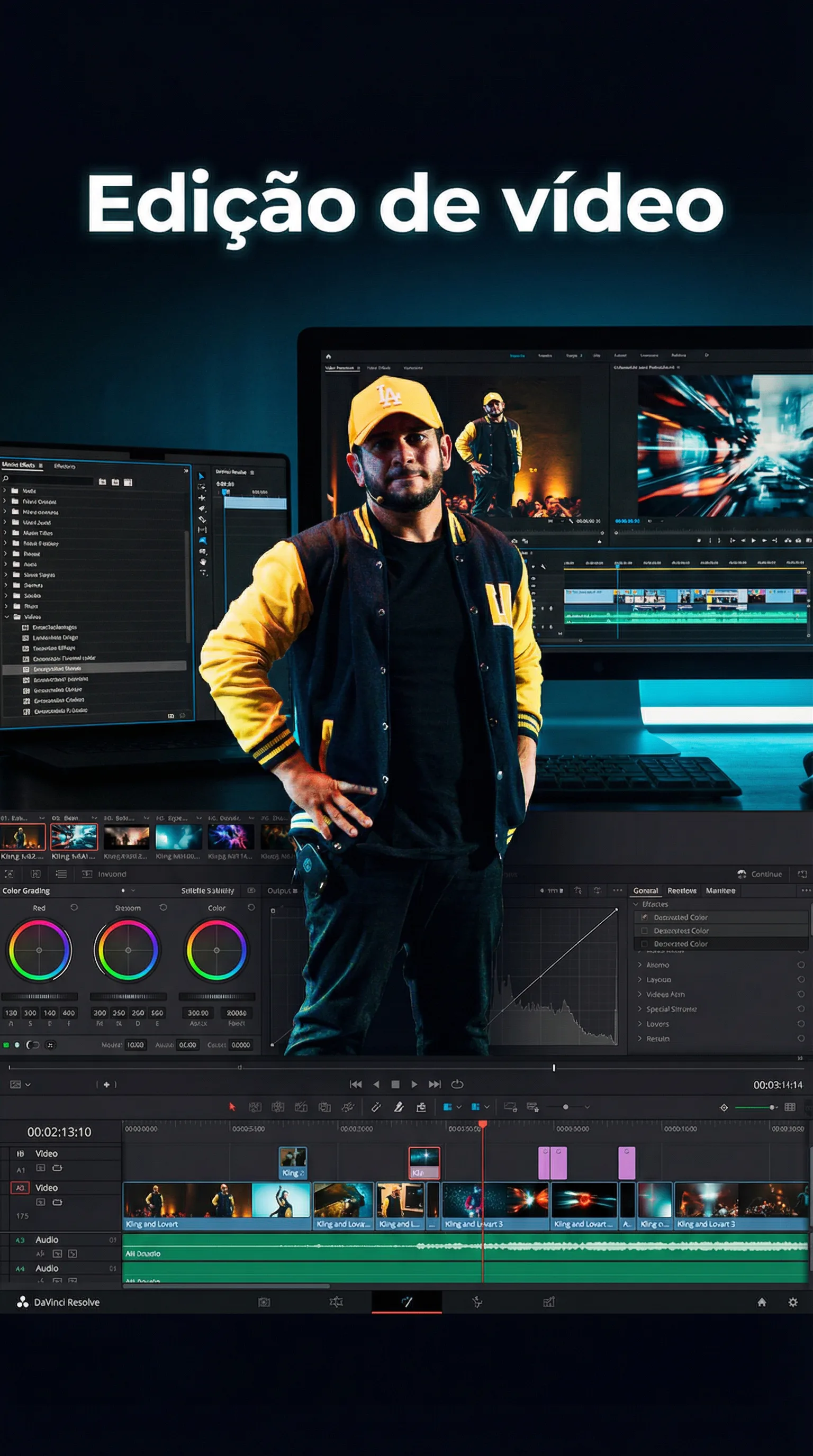
Task: Click the stop button in transport controls
Action: tap(395, 1084)
